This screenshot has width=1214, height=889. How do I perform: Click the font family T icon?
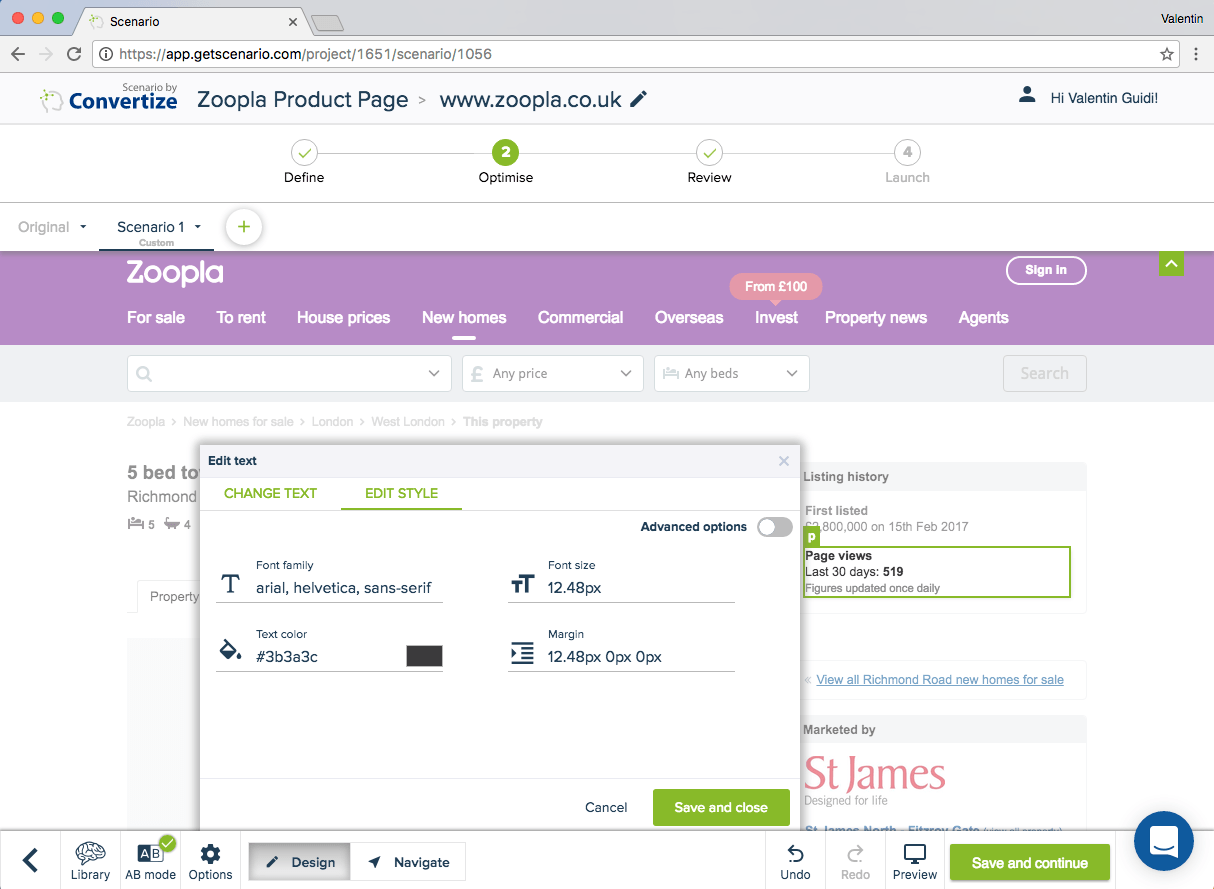click(x=231, y=585)
